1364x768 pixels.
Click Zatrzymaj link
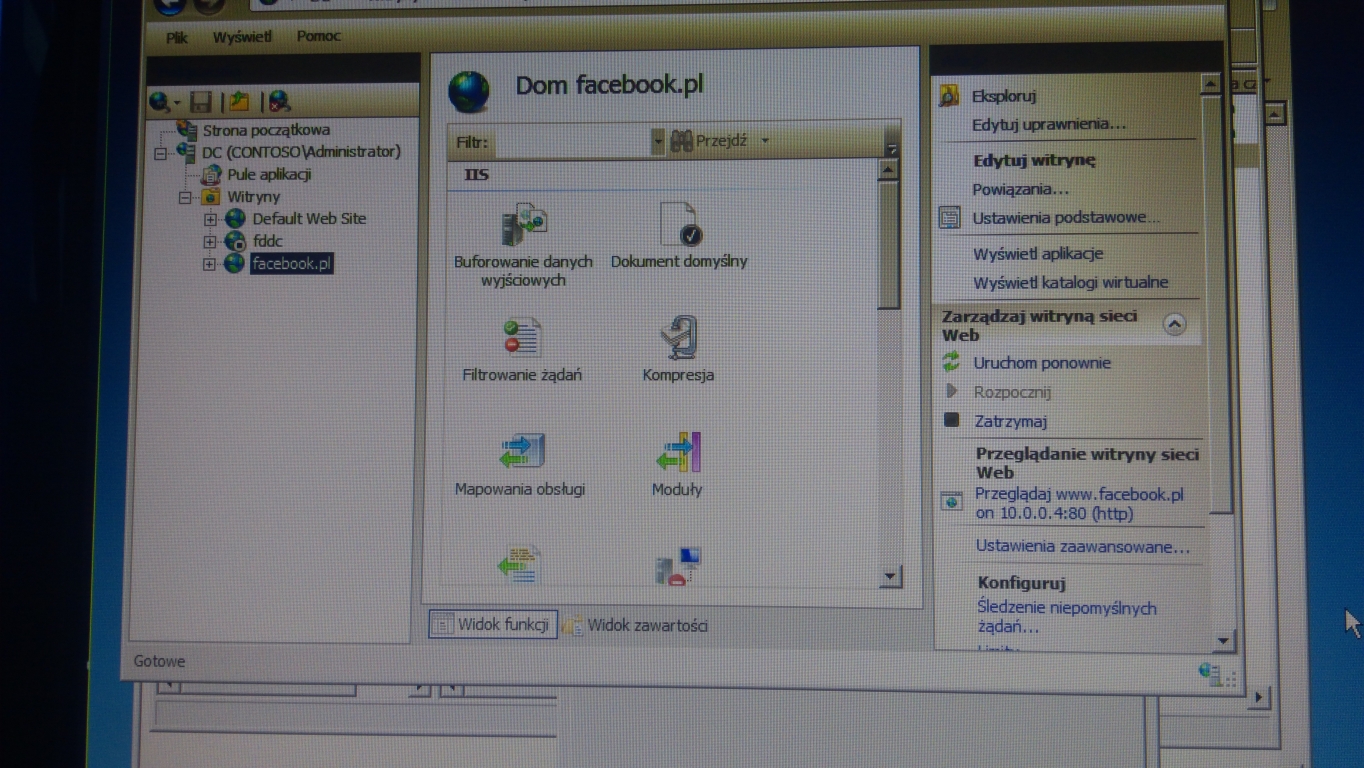[x=1011, y=422]
